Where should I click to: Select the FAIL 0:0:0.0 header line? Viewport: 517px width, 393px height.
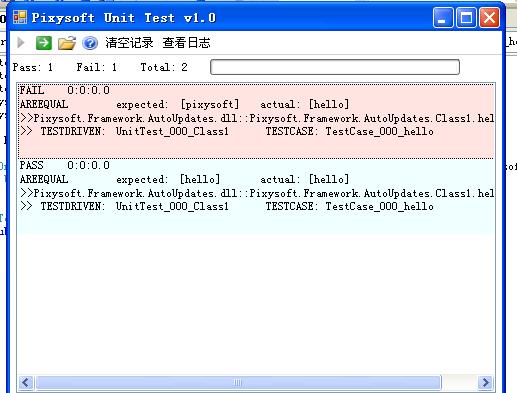(64, 90)
